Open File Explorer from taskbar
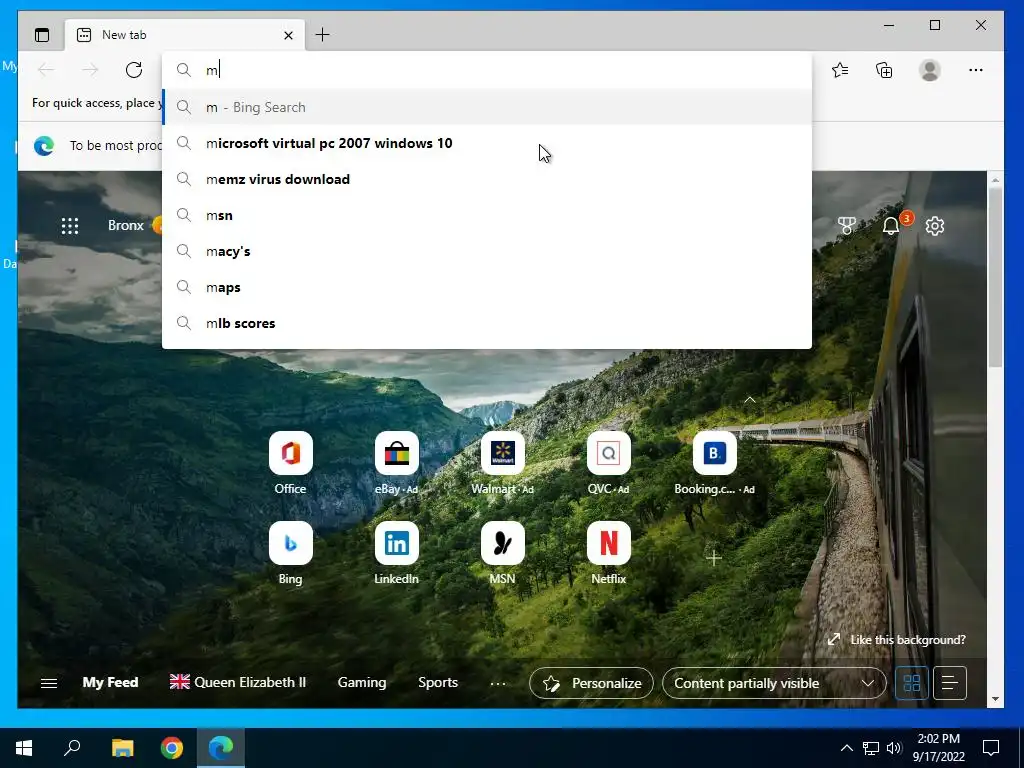 click(x=122, y=748)
